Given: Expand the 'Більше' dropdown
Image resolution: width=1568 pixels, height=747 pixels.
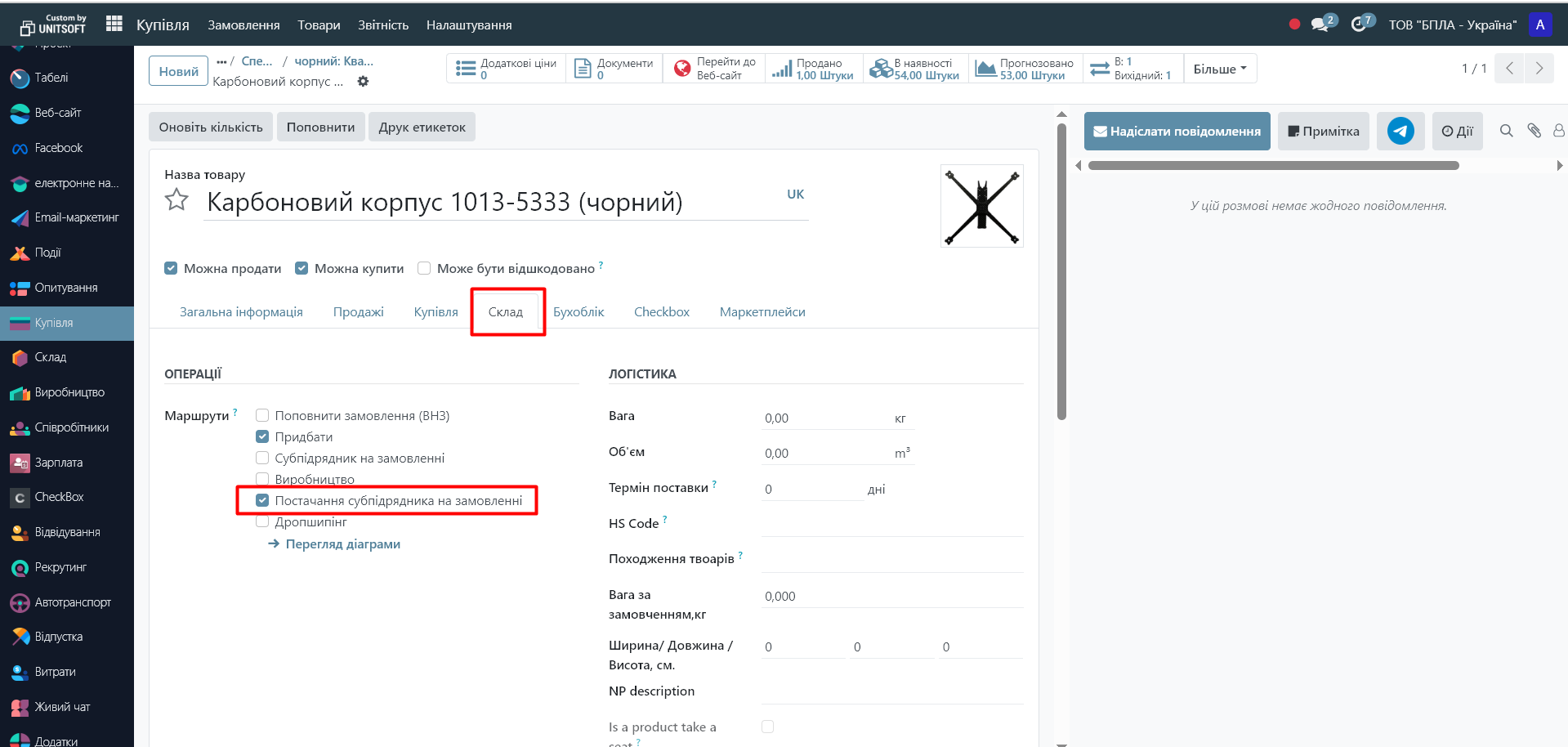Looking at the screenshot, I should point(1219,69).
